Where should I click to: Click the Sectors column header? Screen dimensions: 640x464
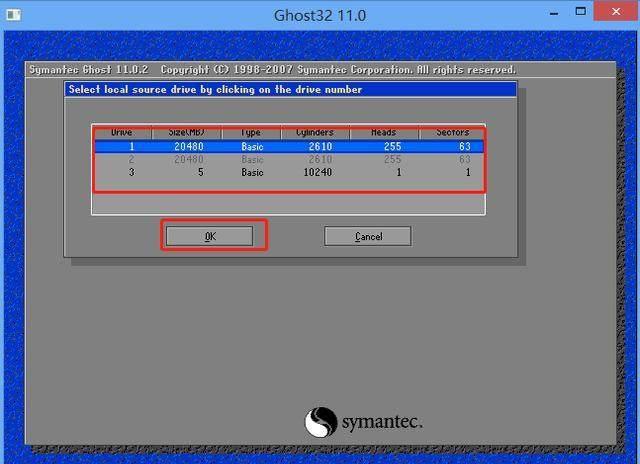[452, 132]
